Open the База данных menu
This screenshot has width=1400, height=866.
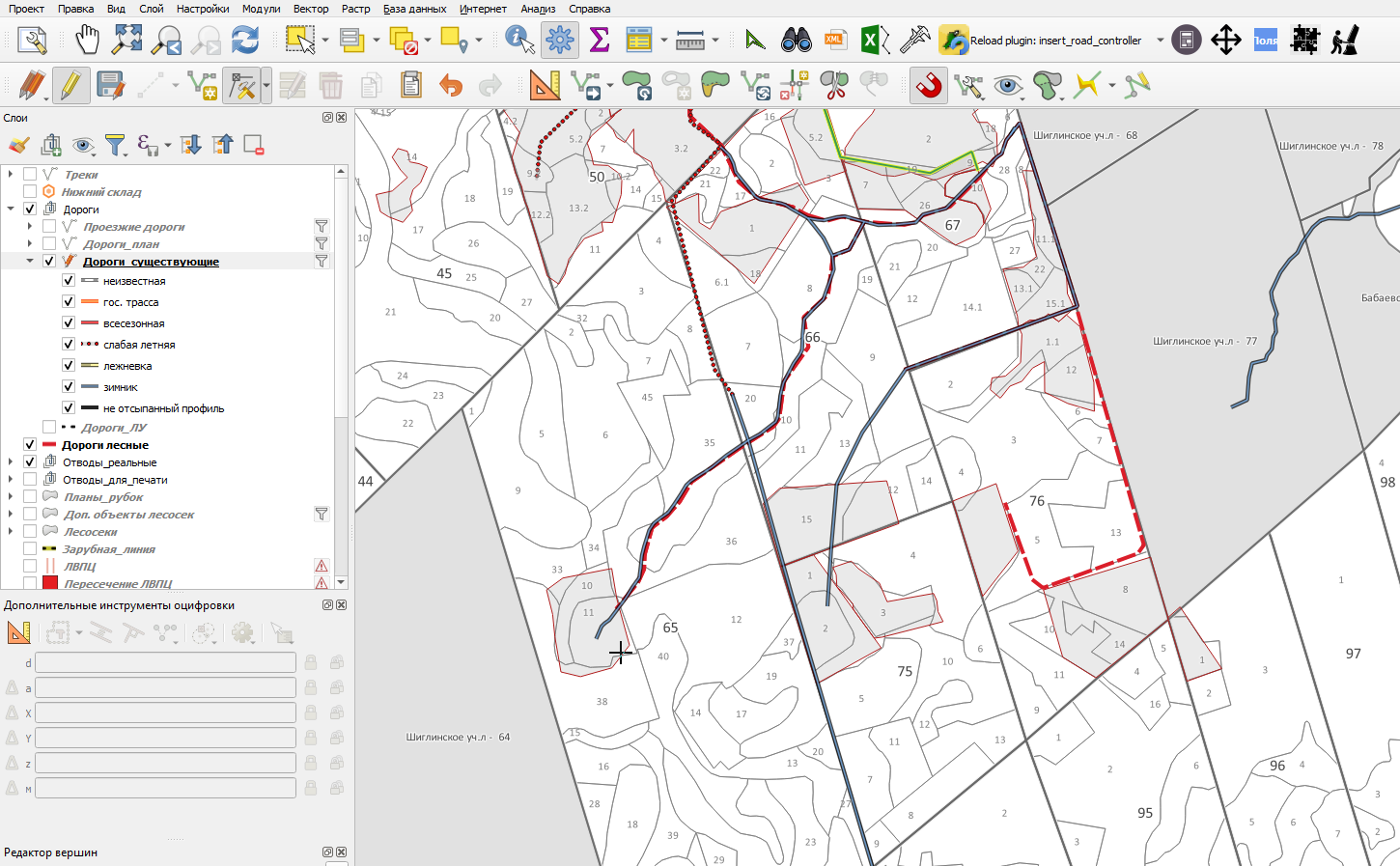[x=414, y=9]
